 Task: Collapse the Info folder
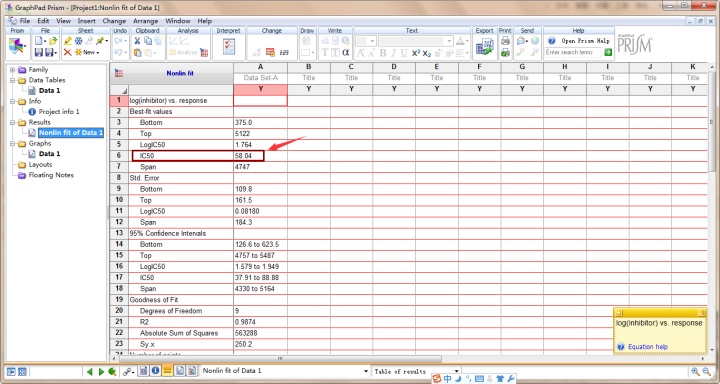pos(12,102)
